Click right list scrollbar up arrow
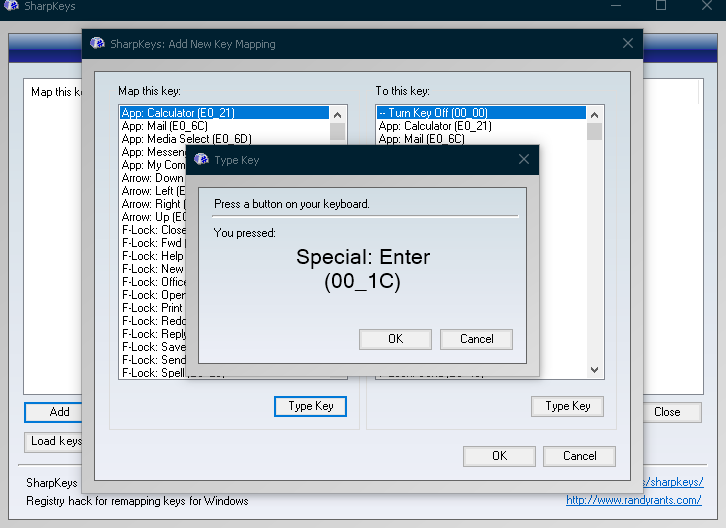The height and width of the screenshot is (528, 726). [595, 114]
